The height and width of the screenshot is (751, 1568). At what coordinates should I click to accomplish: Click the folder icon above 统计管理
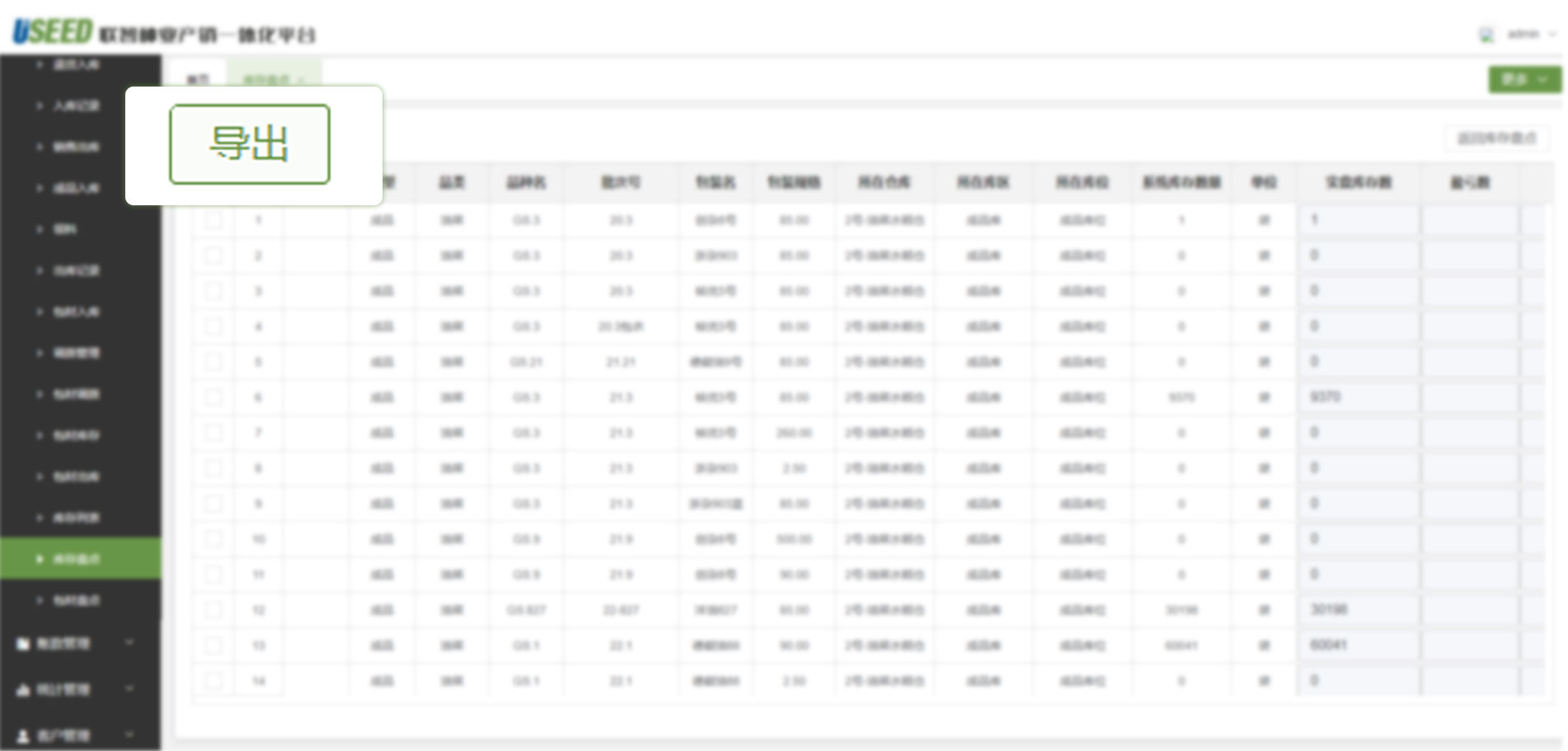(23, 643)
